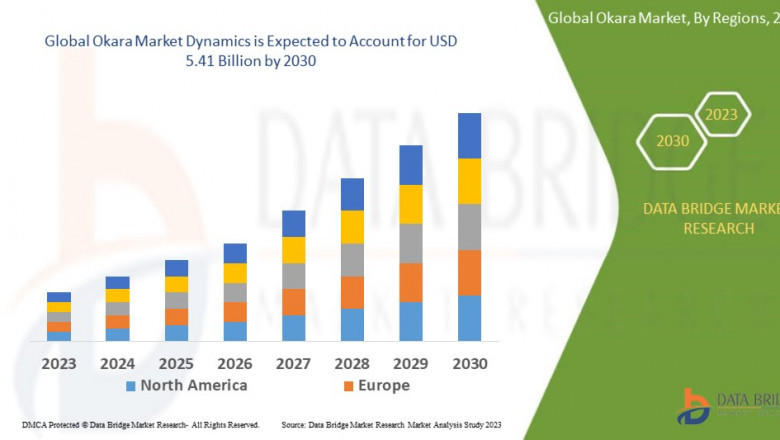Select the Europe legend label
The image size is (780, 440).
pyautogui.click(x=384, y=385)
